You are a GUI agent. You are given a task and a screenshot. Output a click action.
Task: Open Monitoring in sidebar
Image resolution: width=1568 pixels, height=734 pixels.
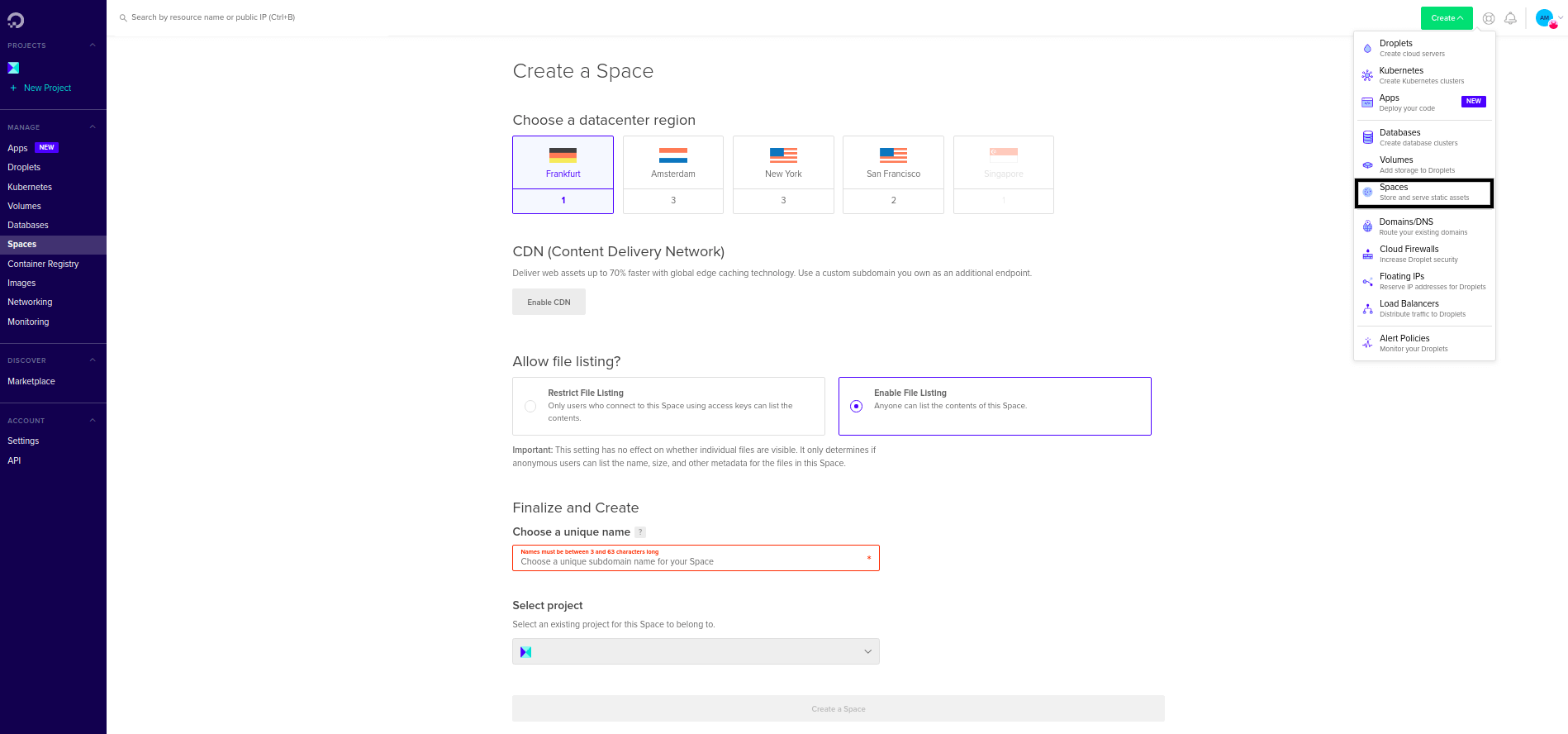pyautogui.click(x=28, y=322)
